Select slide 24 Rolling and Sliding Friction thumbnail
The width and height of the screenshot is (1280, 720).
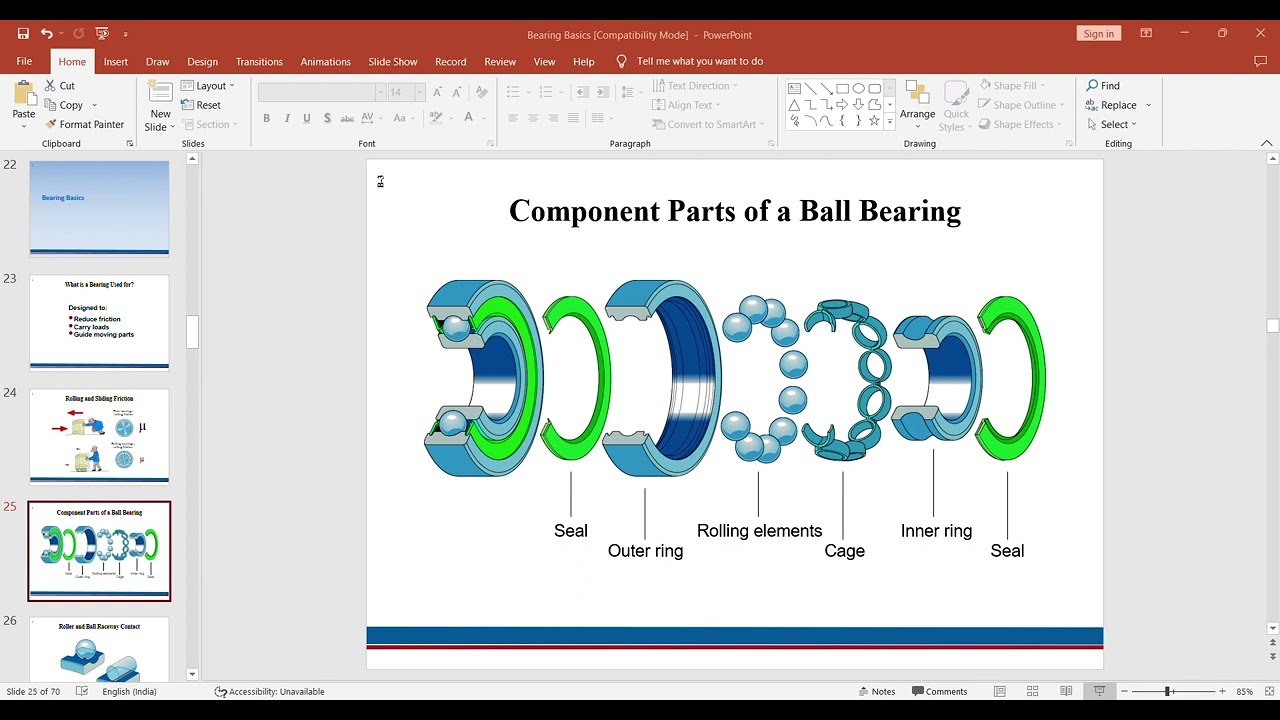tap(99, 436)
